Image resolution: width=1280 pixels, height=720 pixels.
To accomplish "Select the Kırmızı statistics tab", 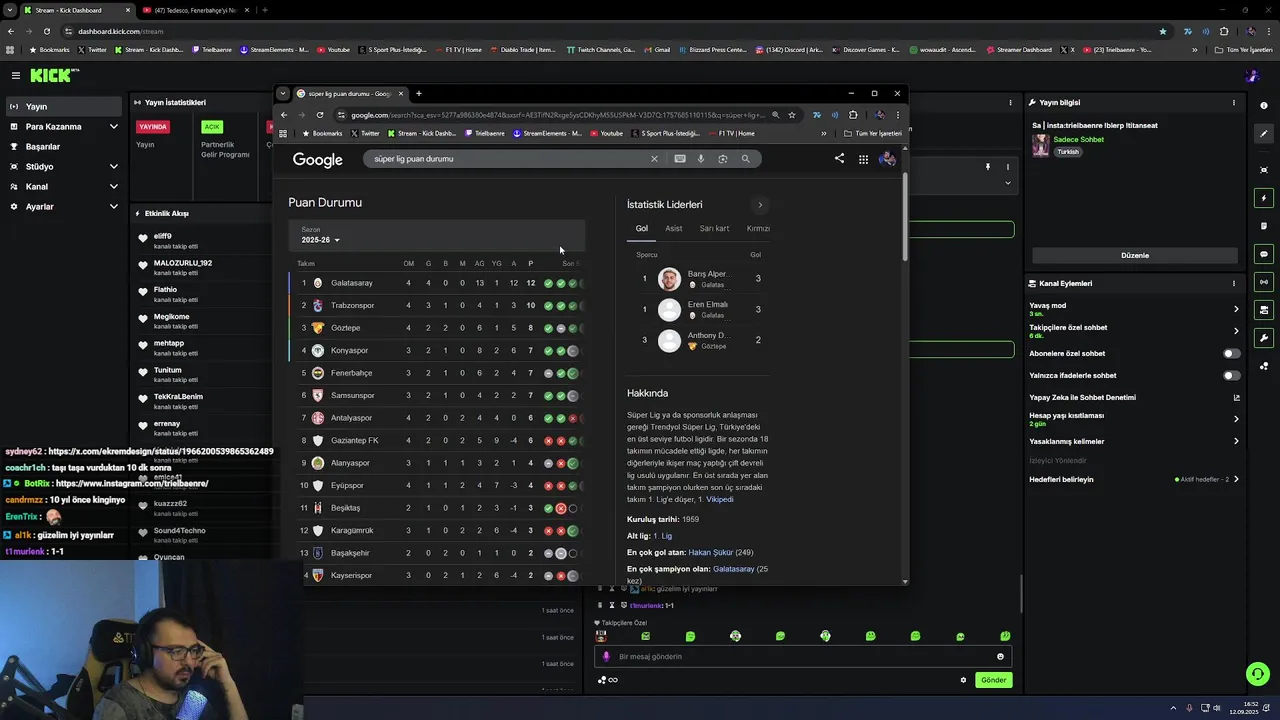I will click(x=758, y=229).
